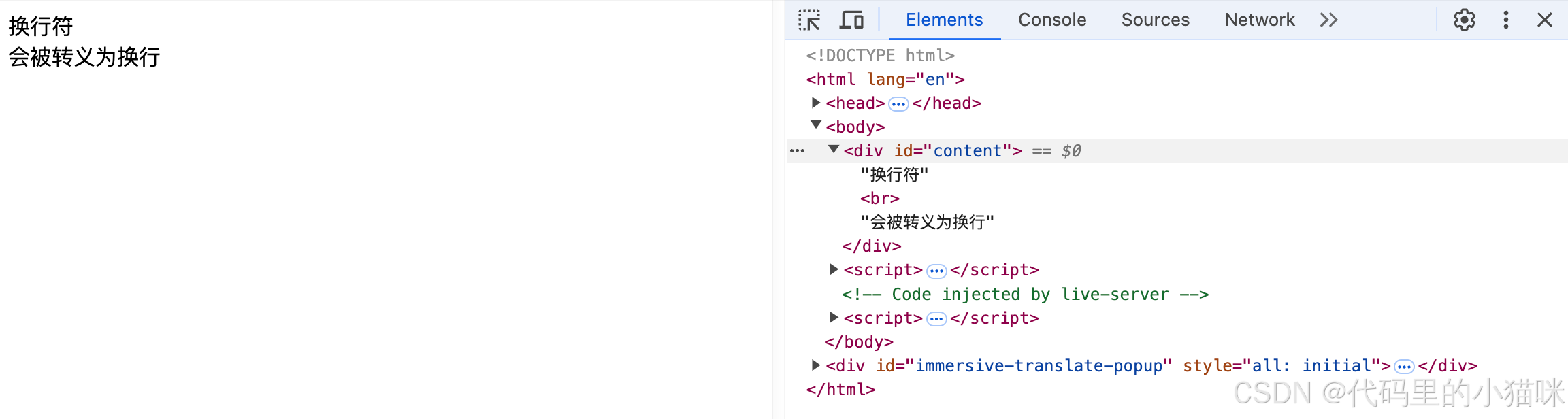Collapse the div id="content" node
The width and height of the screenshot is (1568, 419).
[x=834, y=148]
